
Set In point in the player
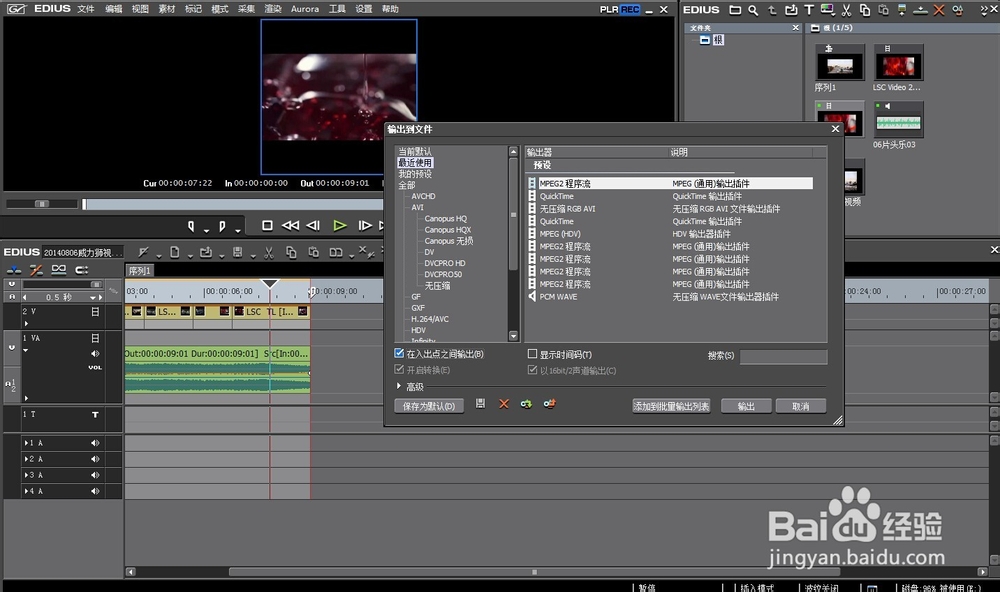tap(191, 226)
